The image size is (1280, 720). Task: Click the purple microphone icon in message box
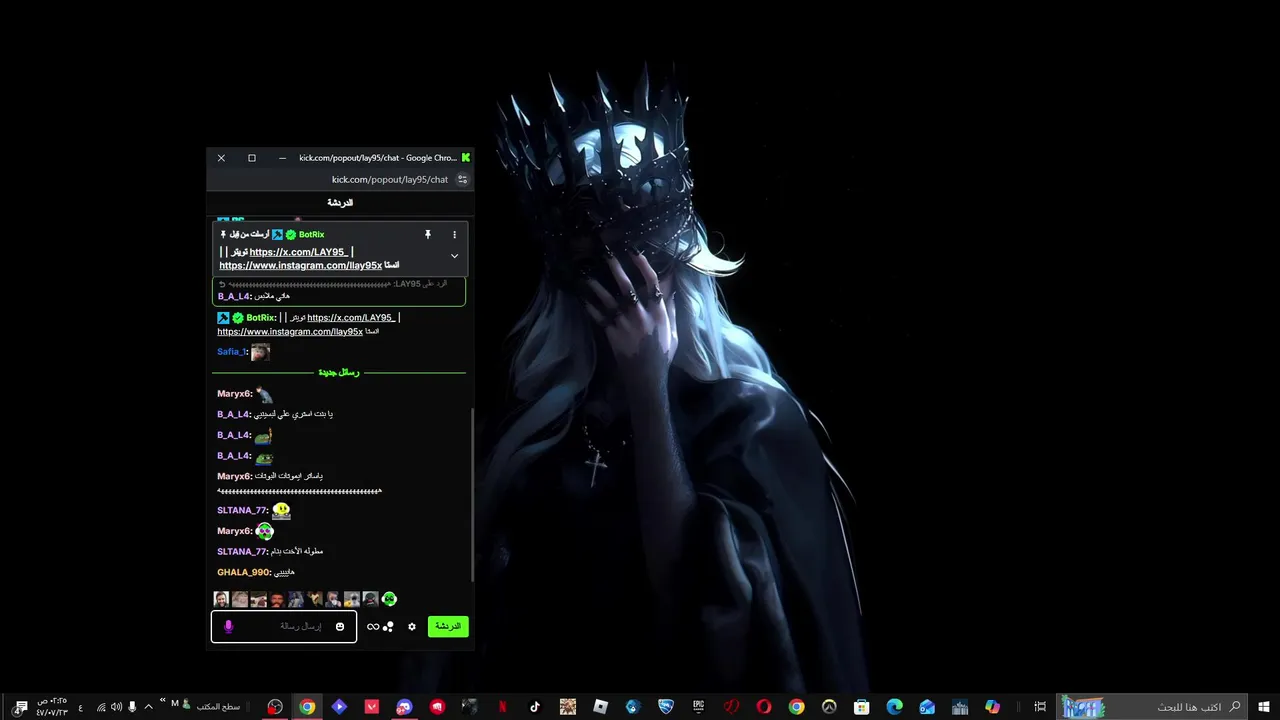coord(228,626)
